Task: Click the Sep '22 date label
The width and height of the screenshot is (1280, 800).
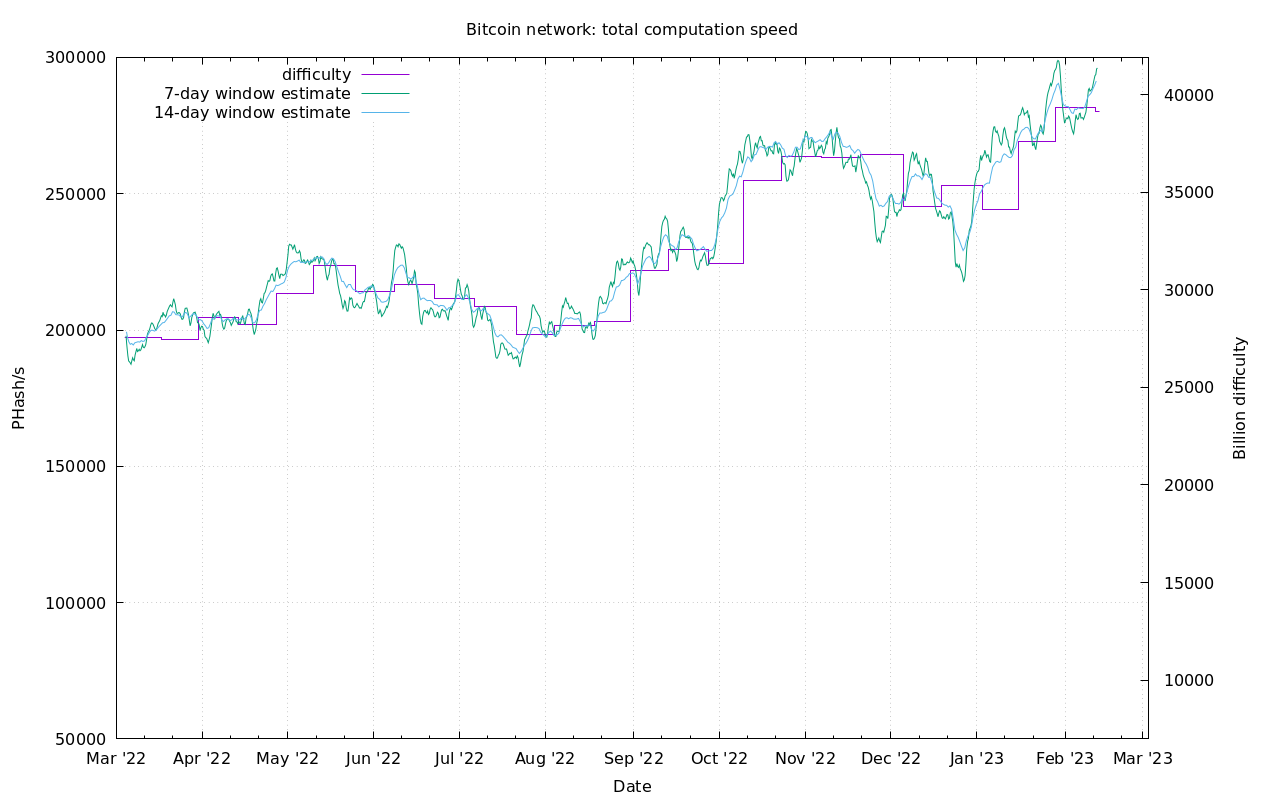Action: [x=633, y=759]
